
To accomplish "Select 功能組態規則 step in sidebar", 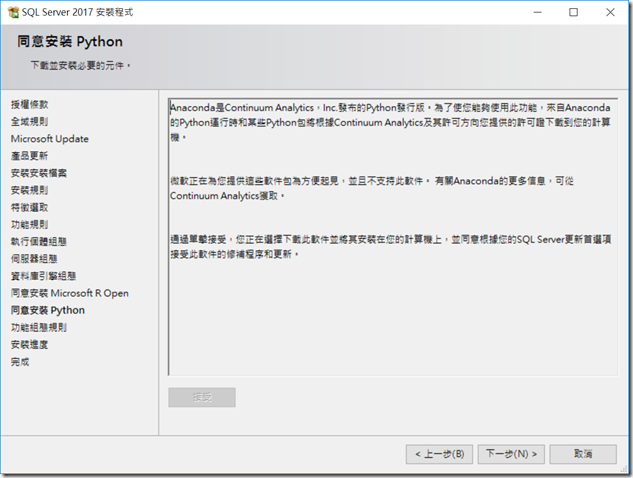I will 39,327.
